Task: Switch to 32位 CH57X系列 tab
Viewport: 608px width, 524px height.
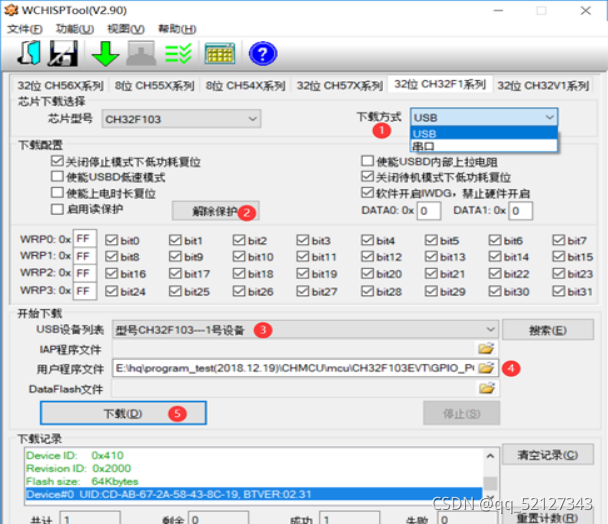Action: 340,85
